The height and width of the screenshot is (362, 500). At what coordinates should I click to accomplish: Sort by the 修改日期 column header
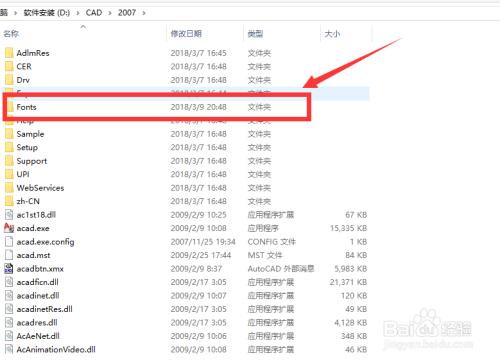pos(186,34)
